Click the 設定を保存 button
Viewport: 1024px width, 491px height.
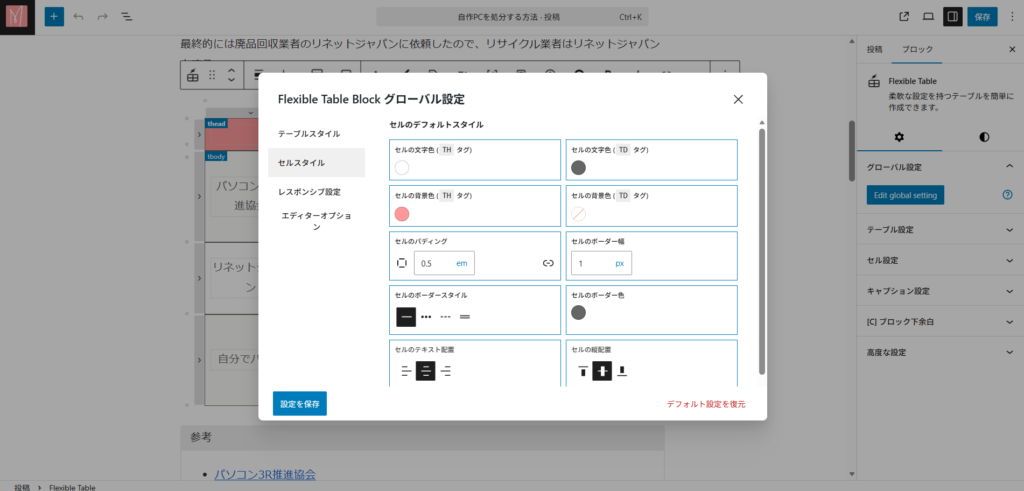click(300, 403)
